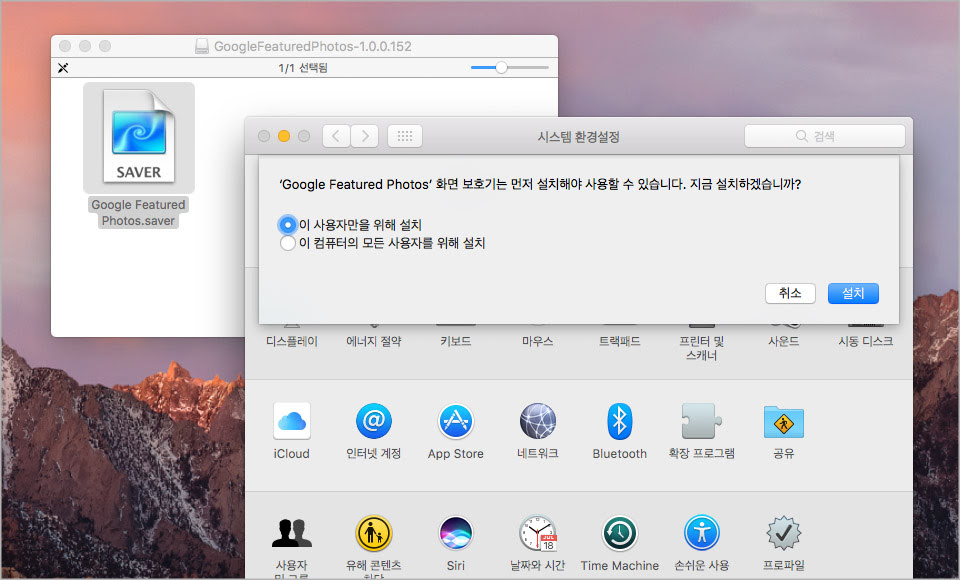
Task: Select the Google Featured Photos.saver file icon
Action: pyautogui.click(x=139, y=137)
